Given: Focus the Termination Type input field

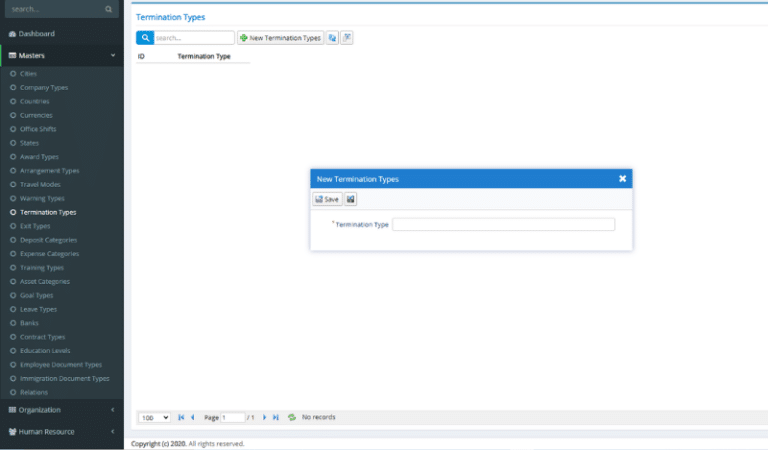Looking at the screenshot, I should [x=504, y=224].
